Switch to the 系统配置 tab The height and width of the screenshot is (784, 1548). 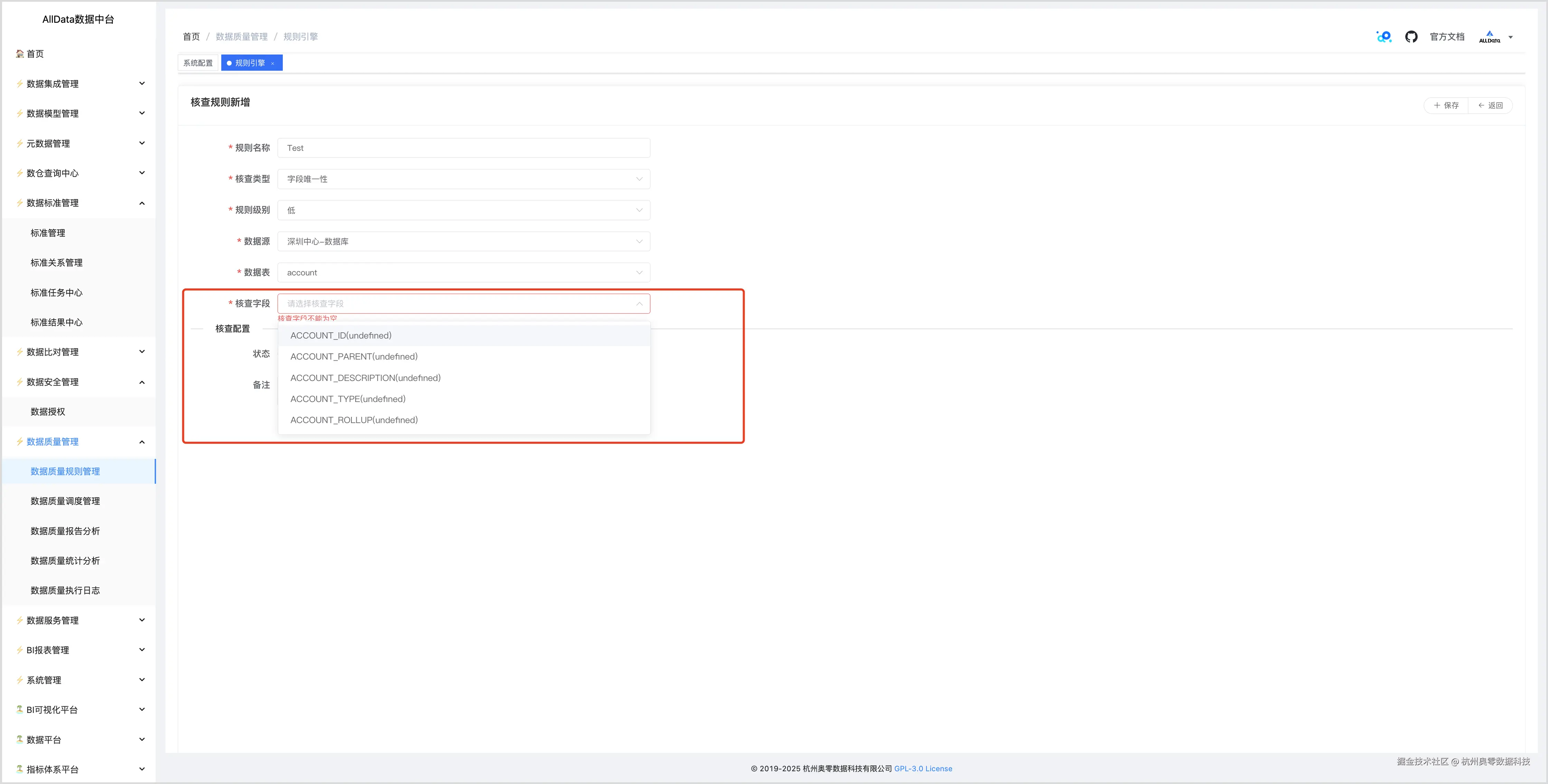[198, 63]
